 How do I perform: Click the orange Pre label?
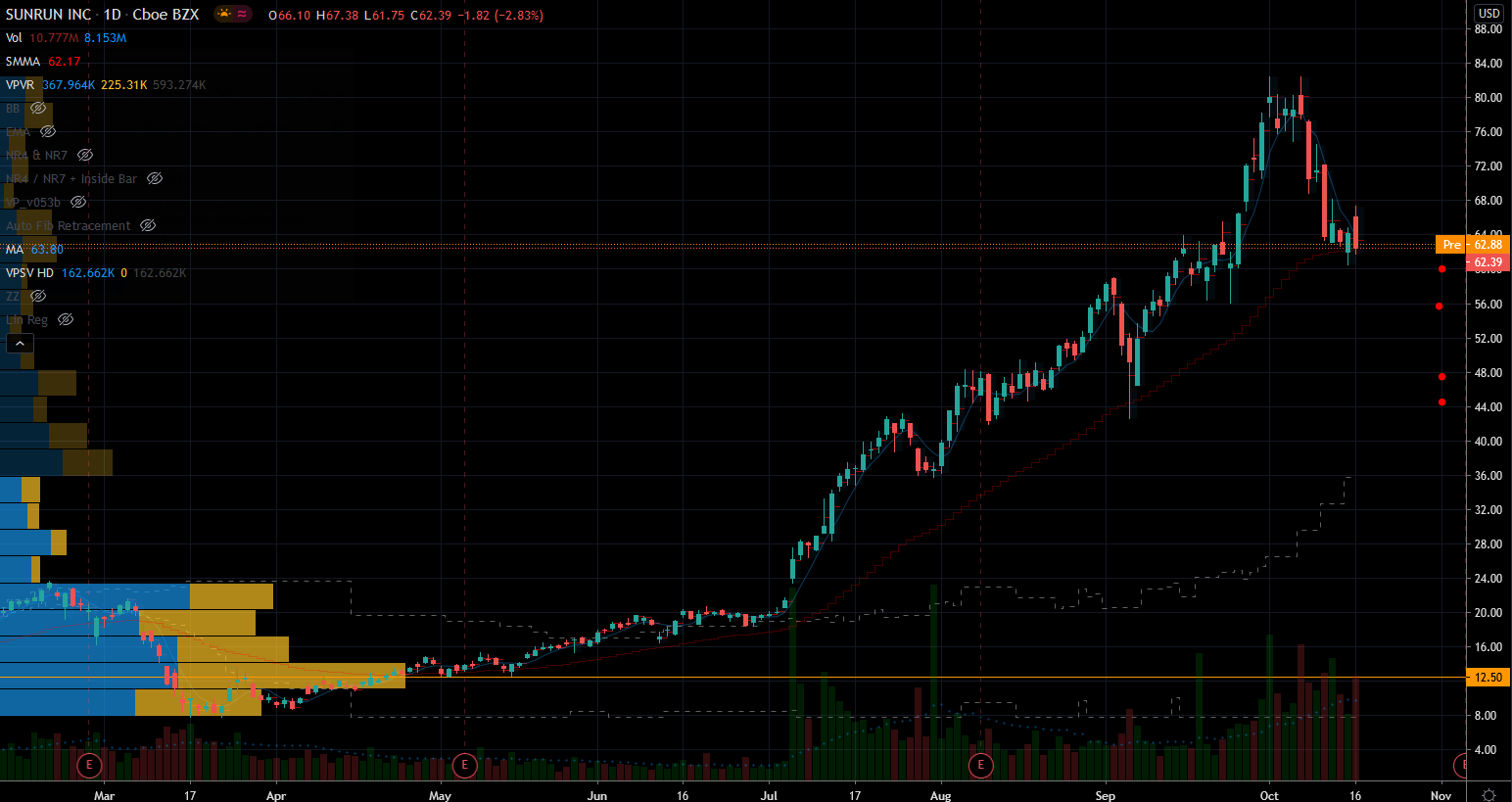coord(1451,245)
